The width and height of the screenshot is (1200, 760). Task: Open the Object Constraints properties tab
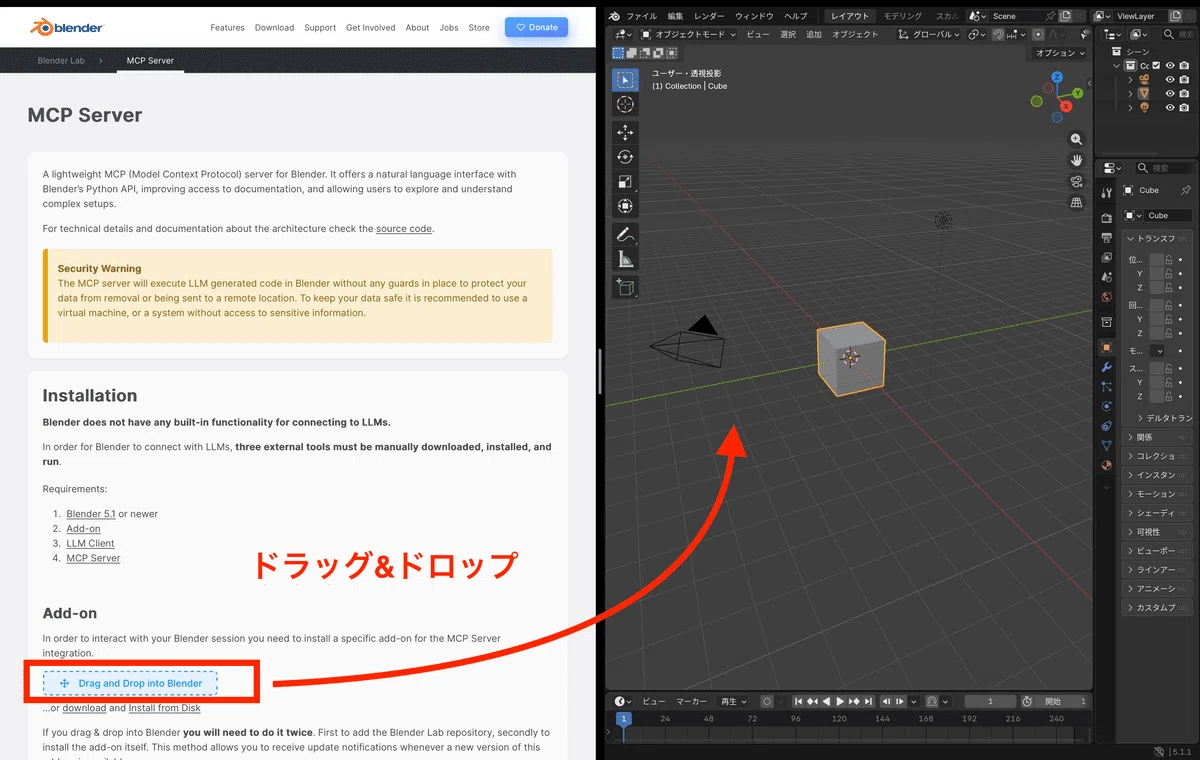[1106, 426]
